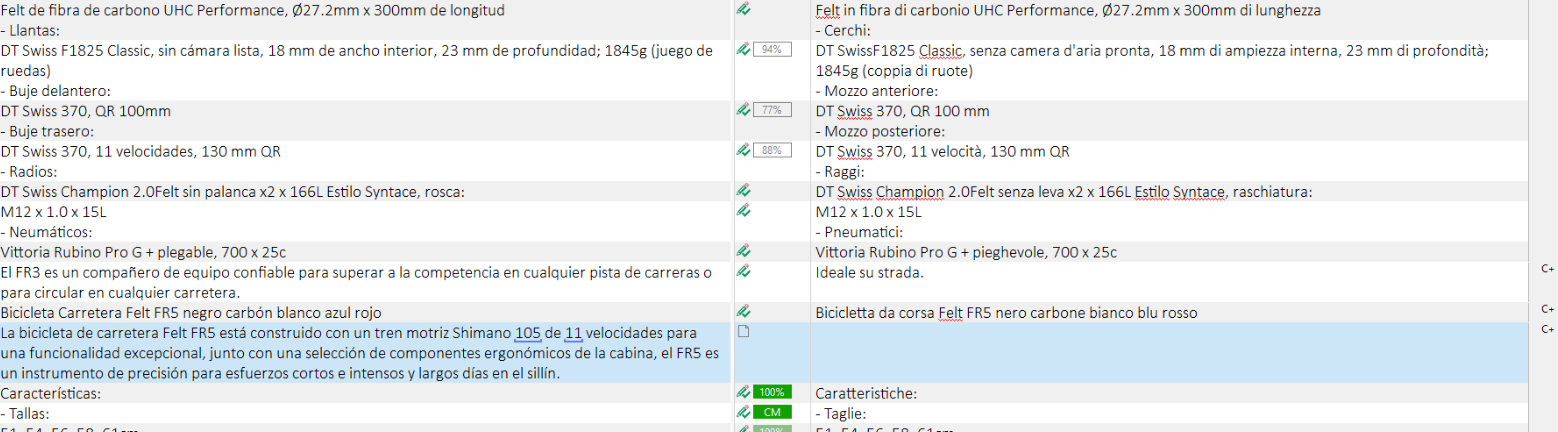The image size is (1558, 432).
Task: Click the source line '- Tallas:'
Action: tap(25, 414)
